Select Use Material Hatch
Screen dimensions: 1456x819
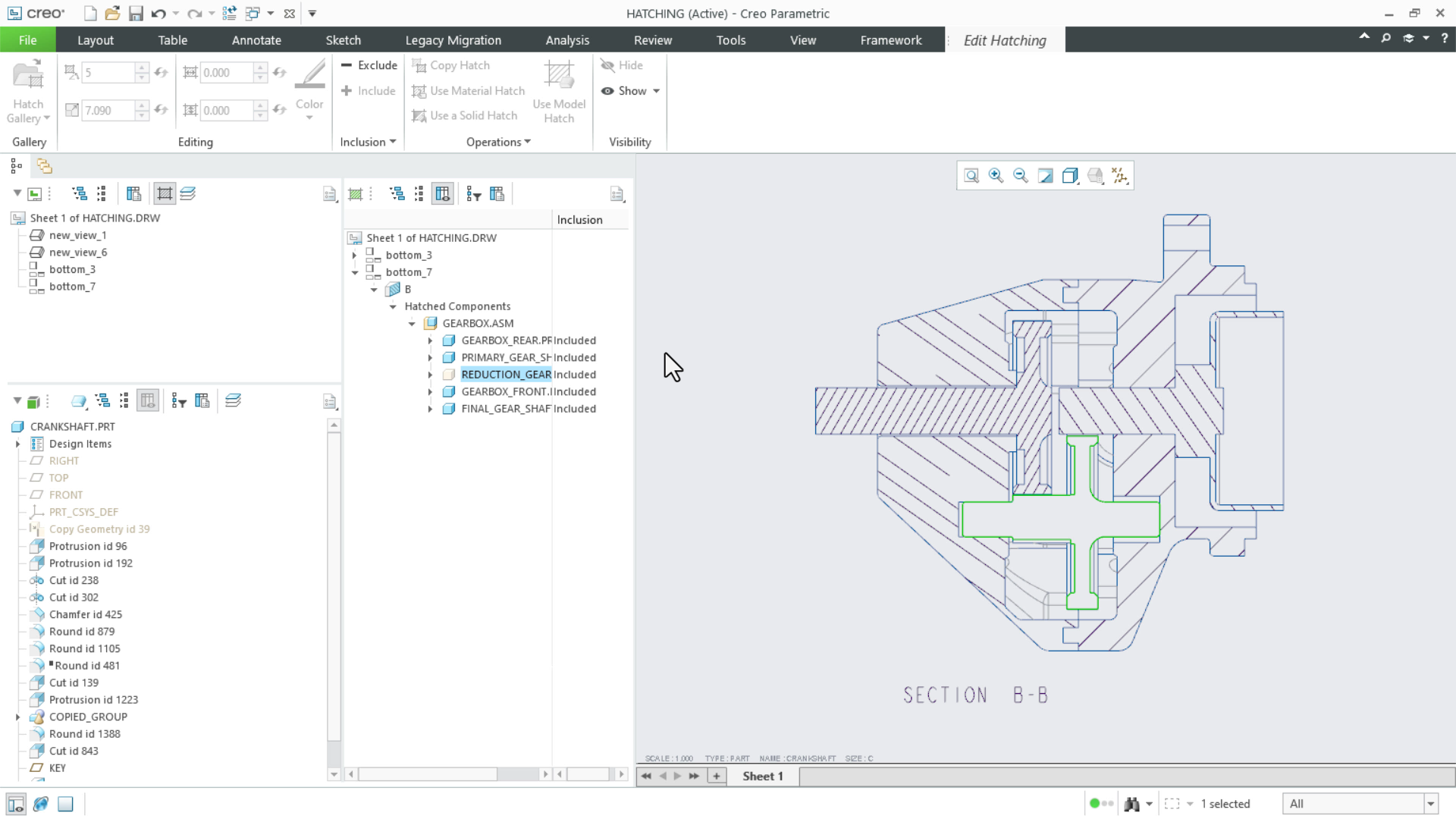point(468,90)
